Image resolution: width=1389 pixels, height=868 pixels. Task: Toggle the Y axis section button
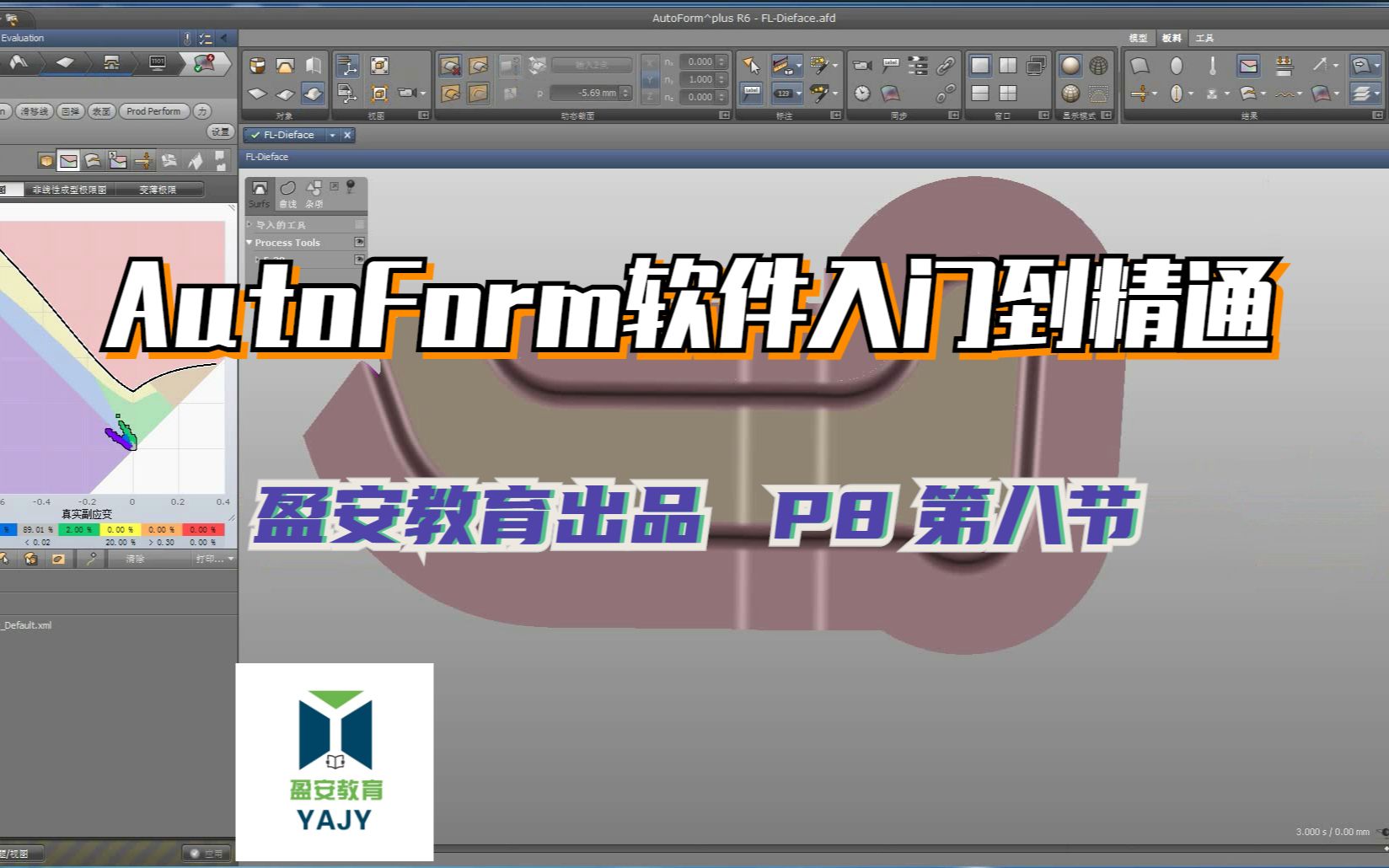pos(650,80)
